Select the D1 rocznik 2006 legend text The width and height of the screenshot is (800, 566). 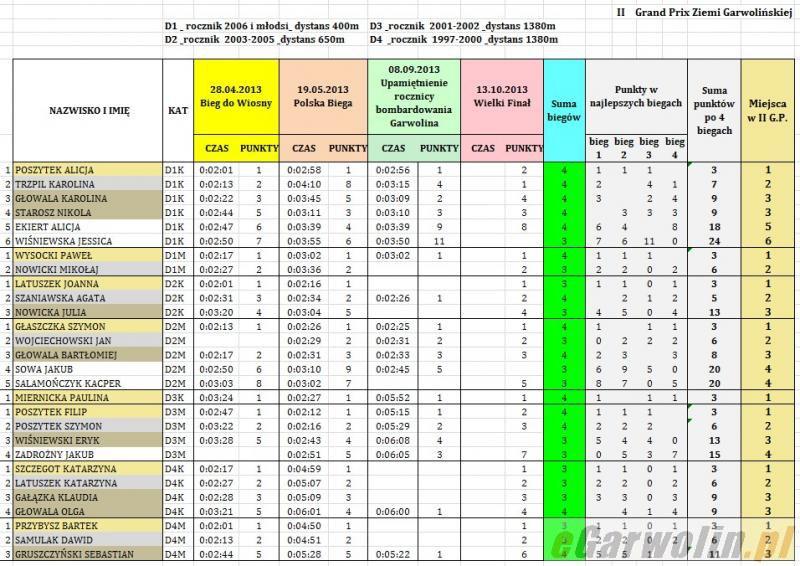(262, 26)
